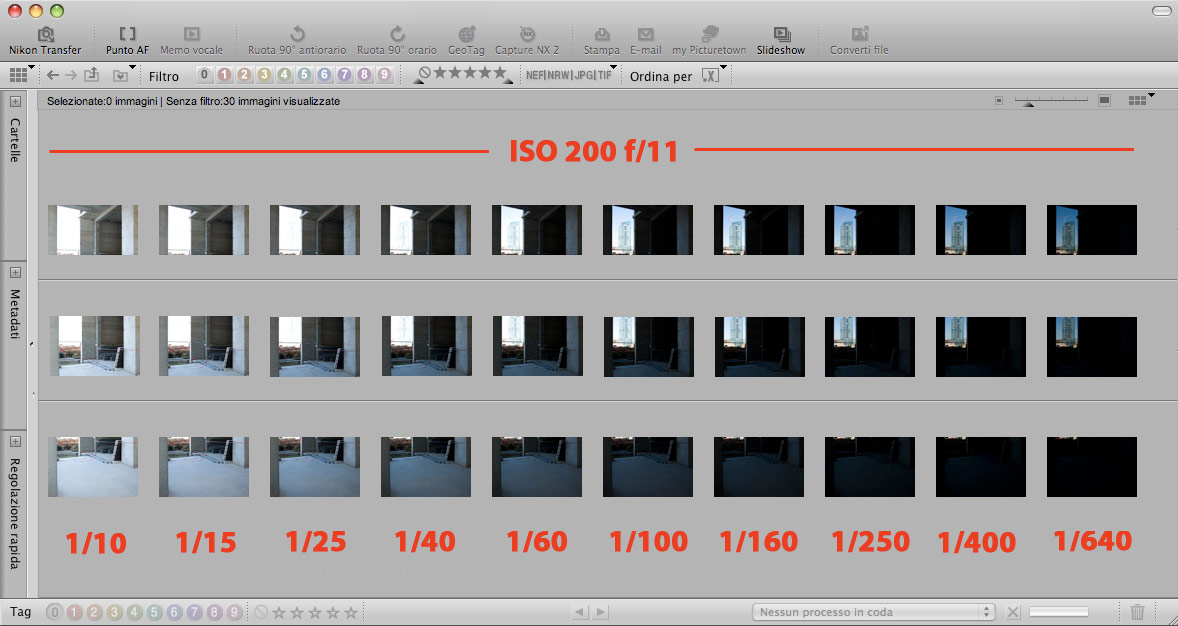This screenshot has width=1178, height=626.
Task: Click the smallest thumbnail size icon
Action: pos(998,101)
